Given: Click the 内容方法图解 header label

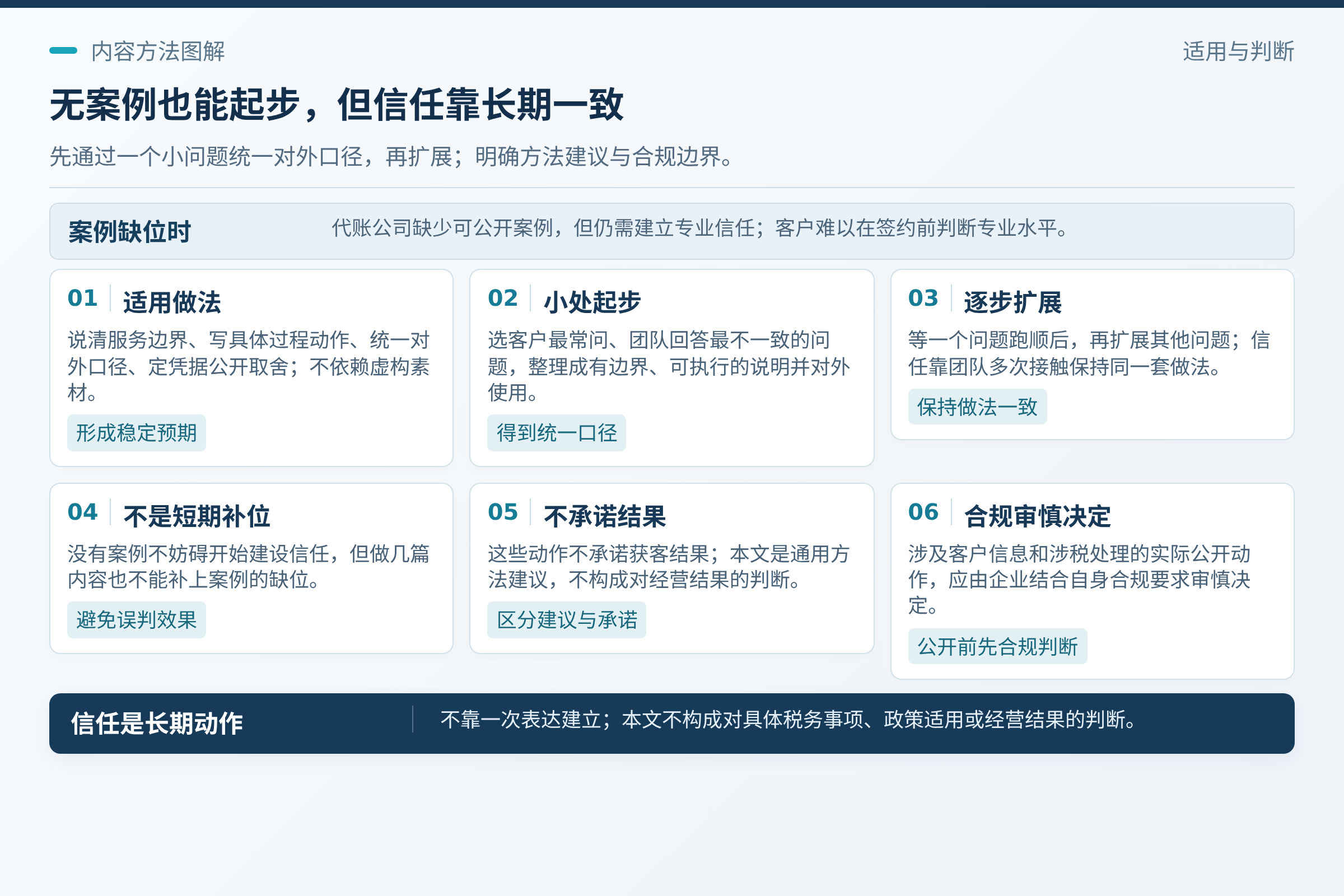Looking at the screenshot, I should [158, 52].
